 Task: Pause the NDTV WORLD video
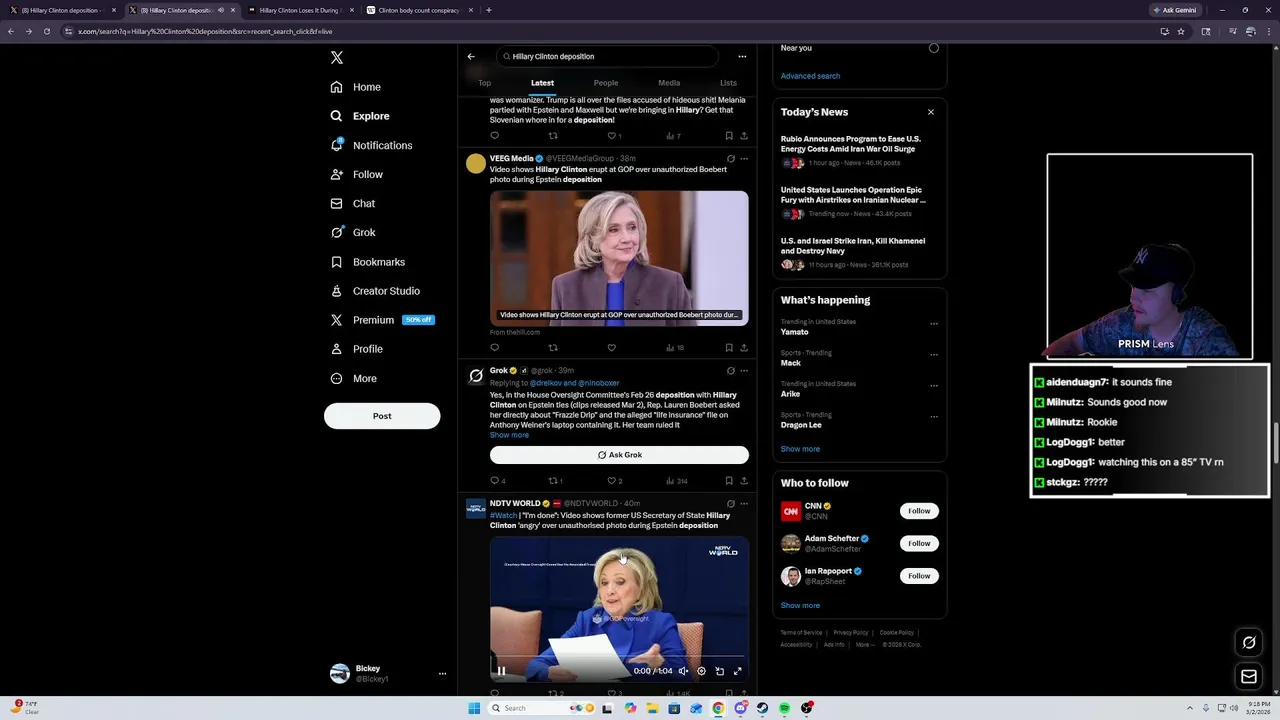(501, 671)
